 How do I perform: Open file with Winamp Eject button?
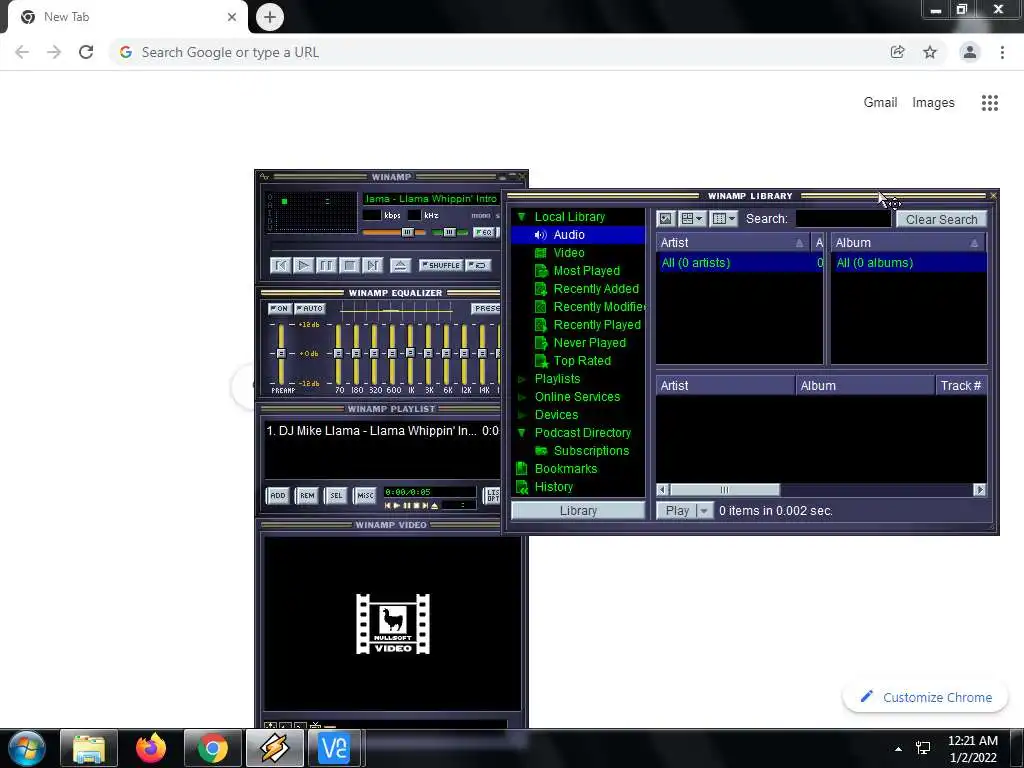400,265
